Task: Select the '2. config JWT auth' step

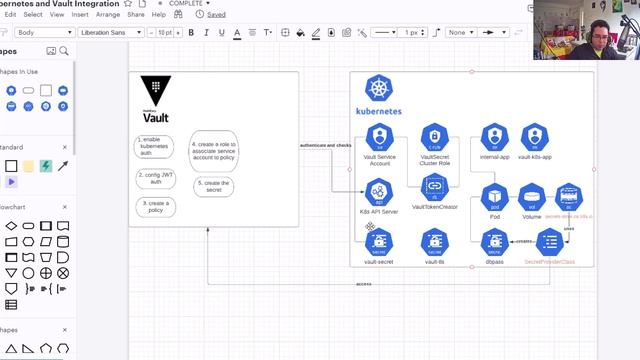Action: [156, 178]
